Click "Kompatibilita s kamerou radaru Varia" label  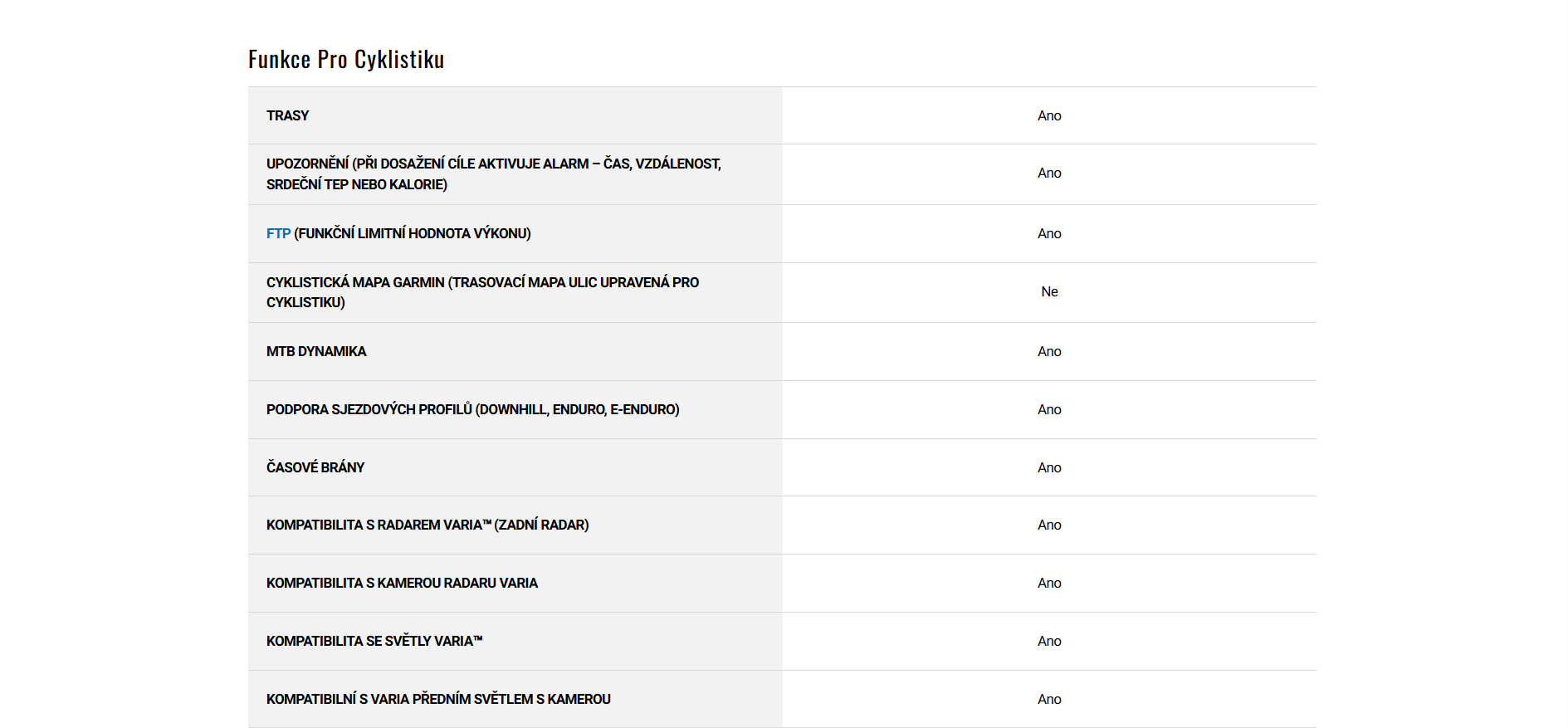[x=402, y=584]
